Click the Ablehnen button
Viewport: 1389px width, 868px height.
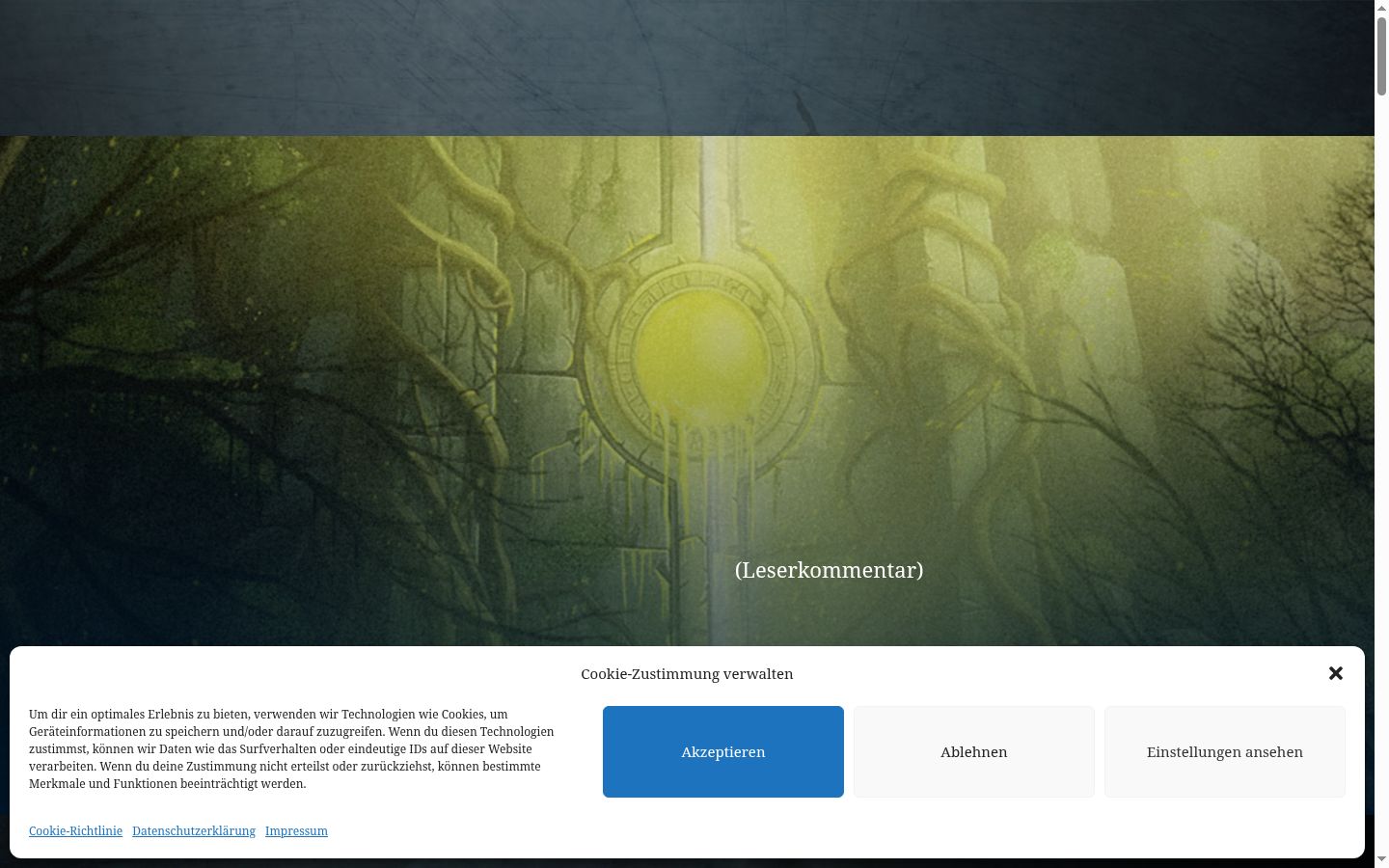974,751
